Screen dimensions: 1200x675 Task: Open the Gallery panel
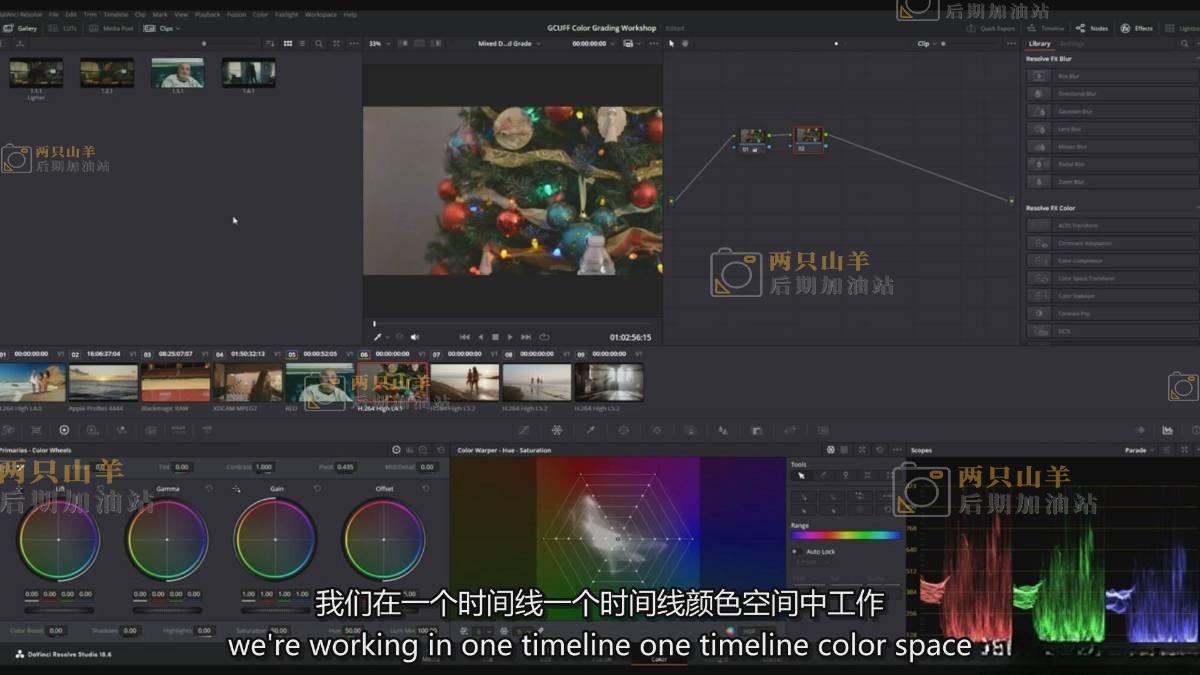[x=21, y=28]
